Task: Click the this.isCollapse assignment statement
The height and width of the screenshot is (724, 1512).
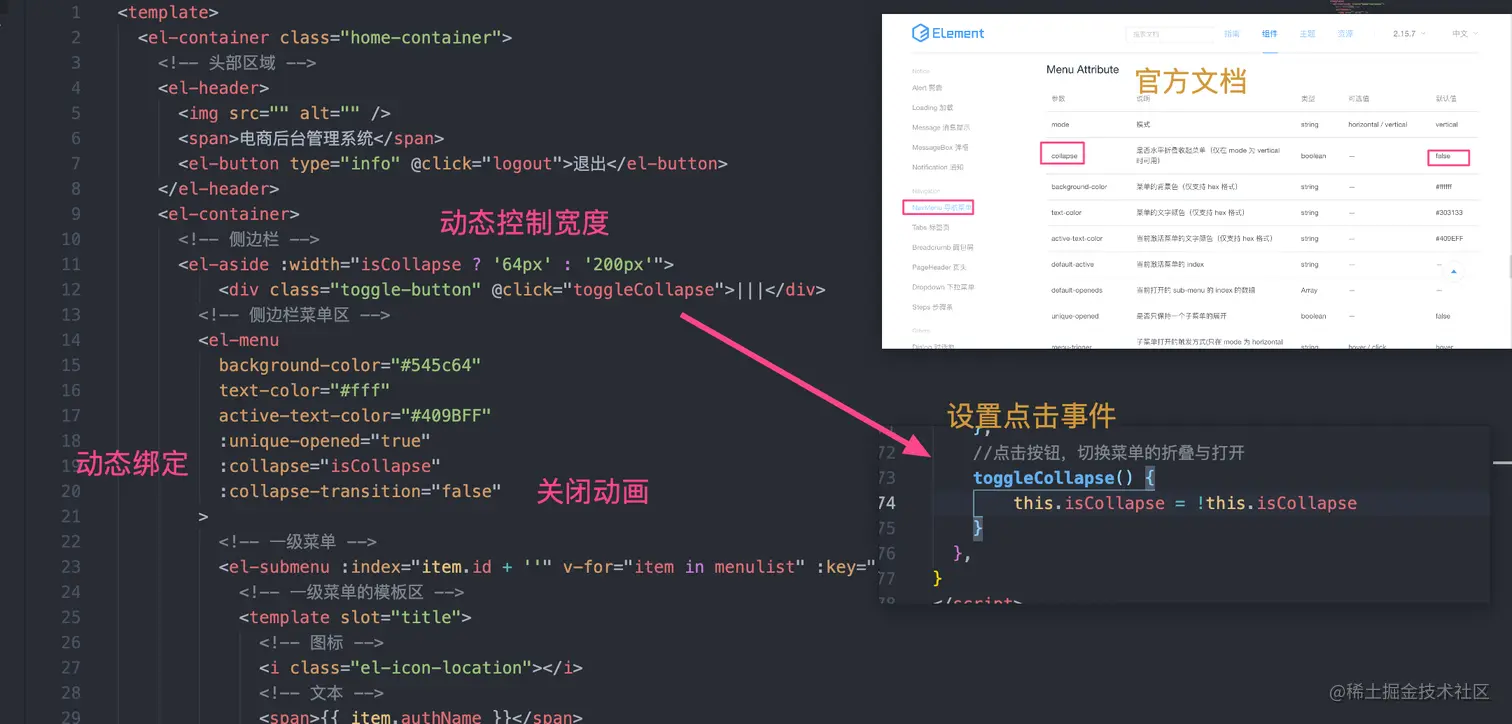Action: pyautogui.click(x=1185, y=503)
